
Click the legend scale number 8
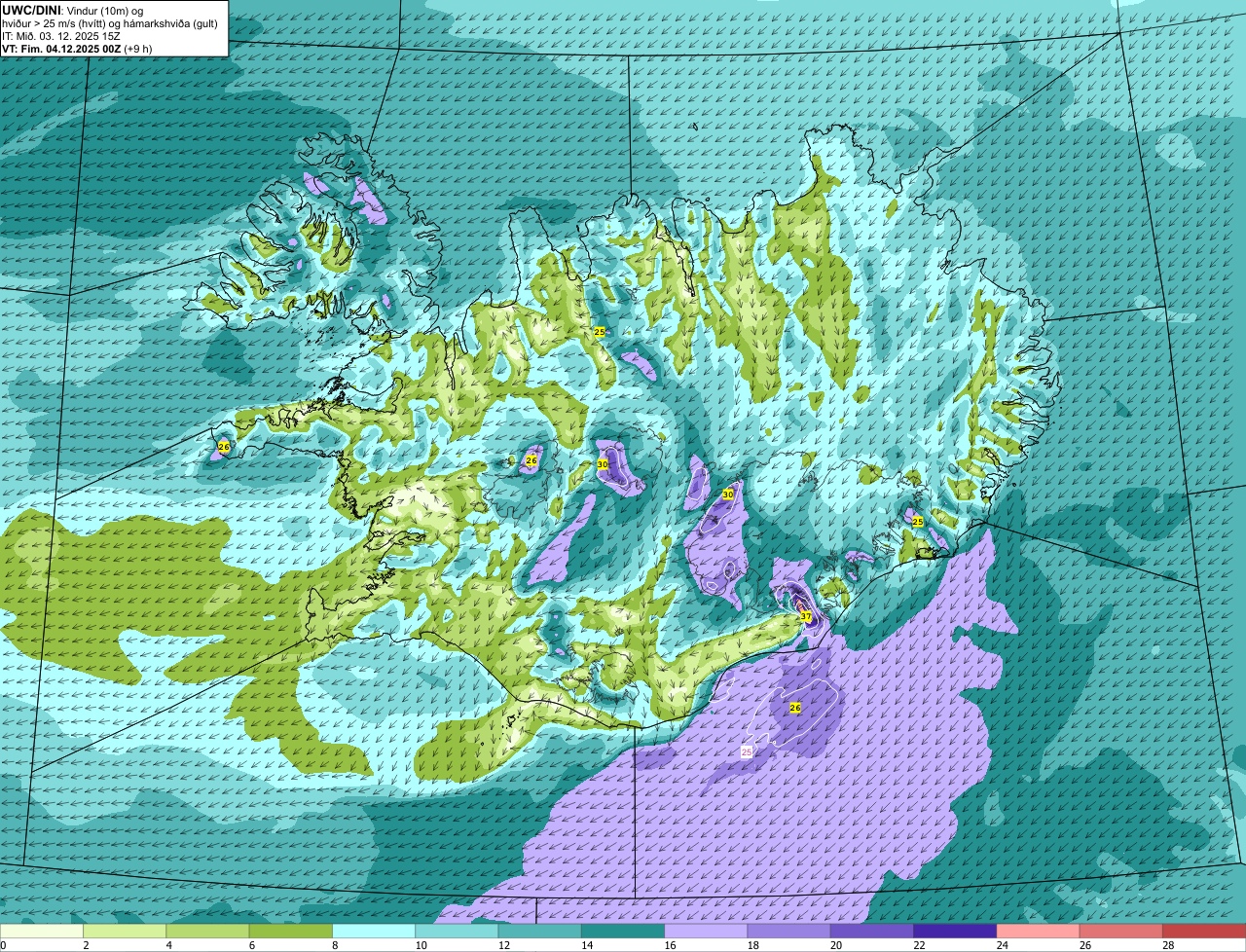tap(333, 945)
